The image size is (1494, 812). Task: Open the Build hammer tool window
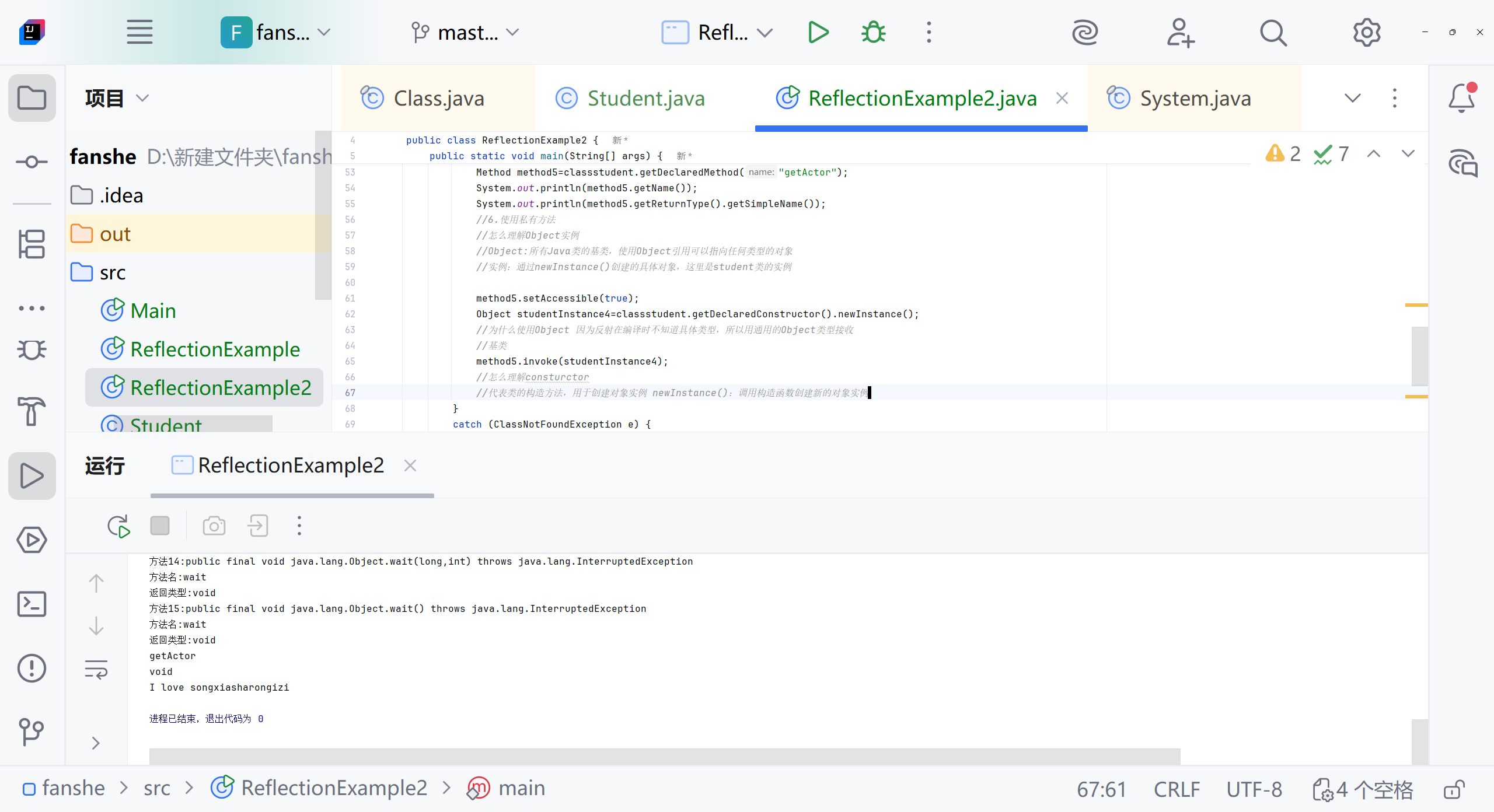32,411
